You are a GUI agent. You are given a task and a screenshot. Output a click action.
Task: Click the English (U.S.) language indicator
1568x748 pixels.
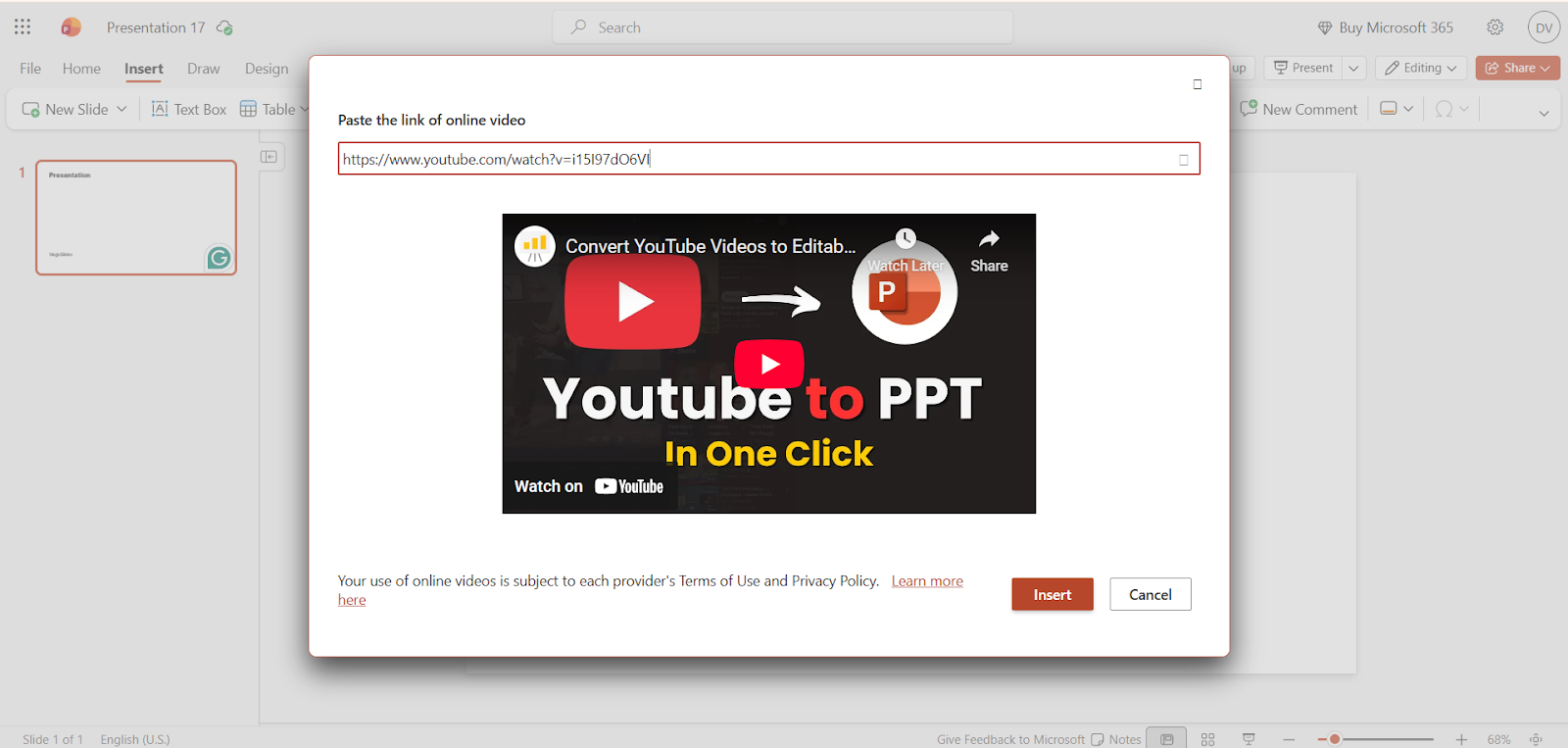(x=135, y=739)
